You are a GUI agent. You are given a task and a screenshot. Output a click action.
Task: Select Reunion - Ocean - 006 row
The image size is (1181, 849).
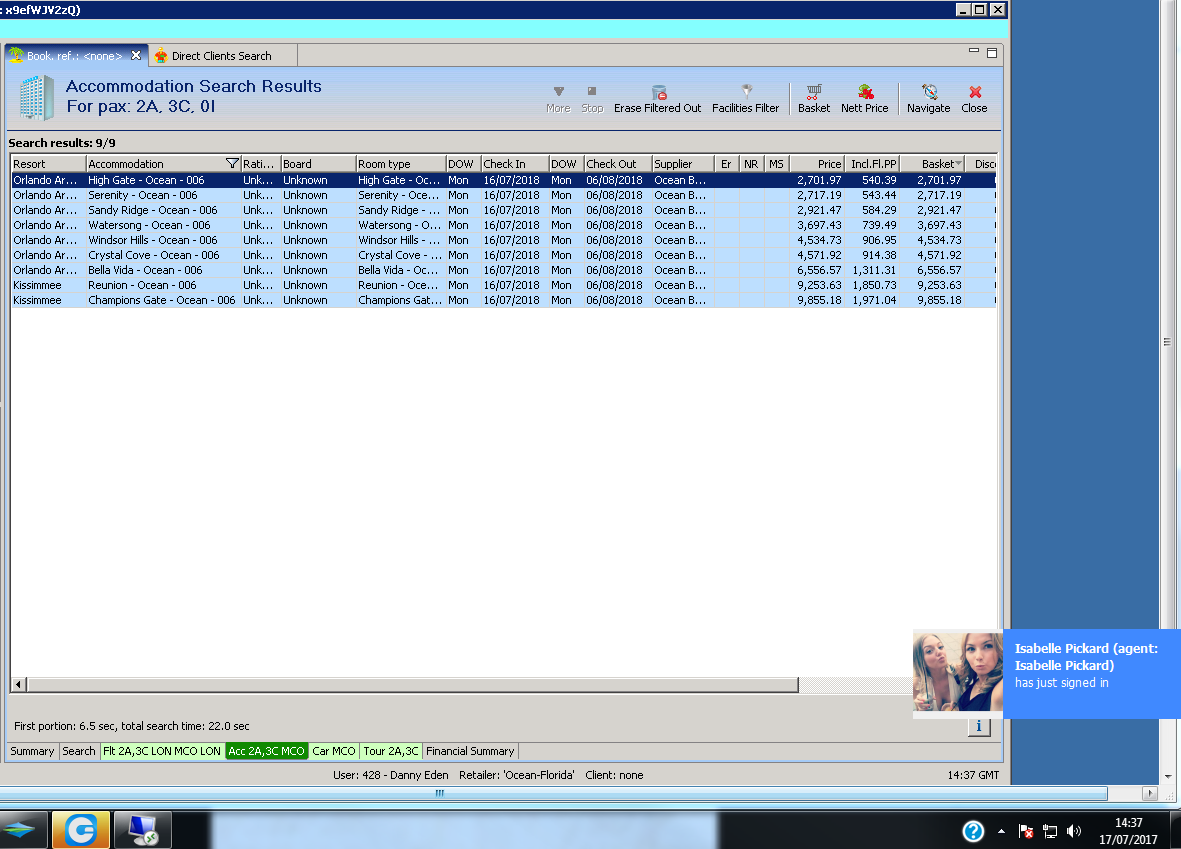point(503,286)
